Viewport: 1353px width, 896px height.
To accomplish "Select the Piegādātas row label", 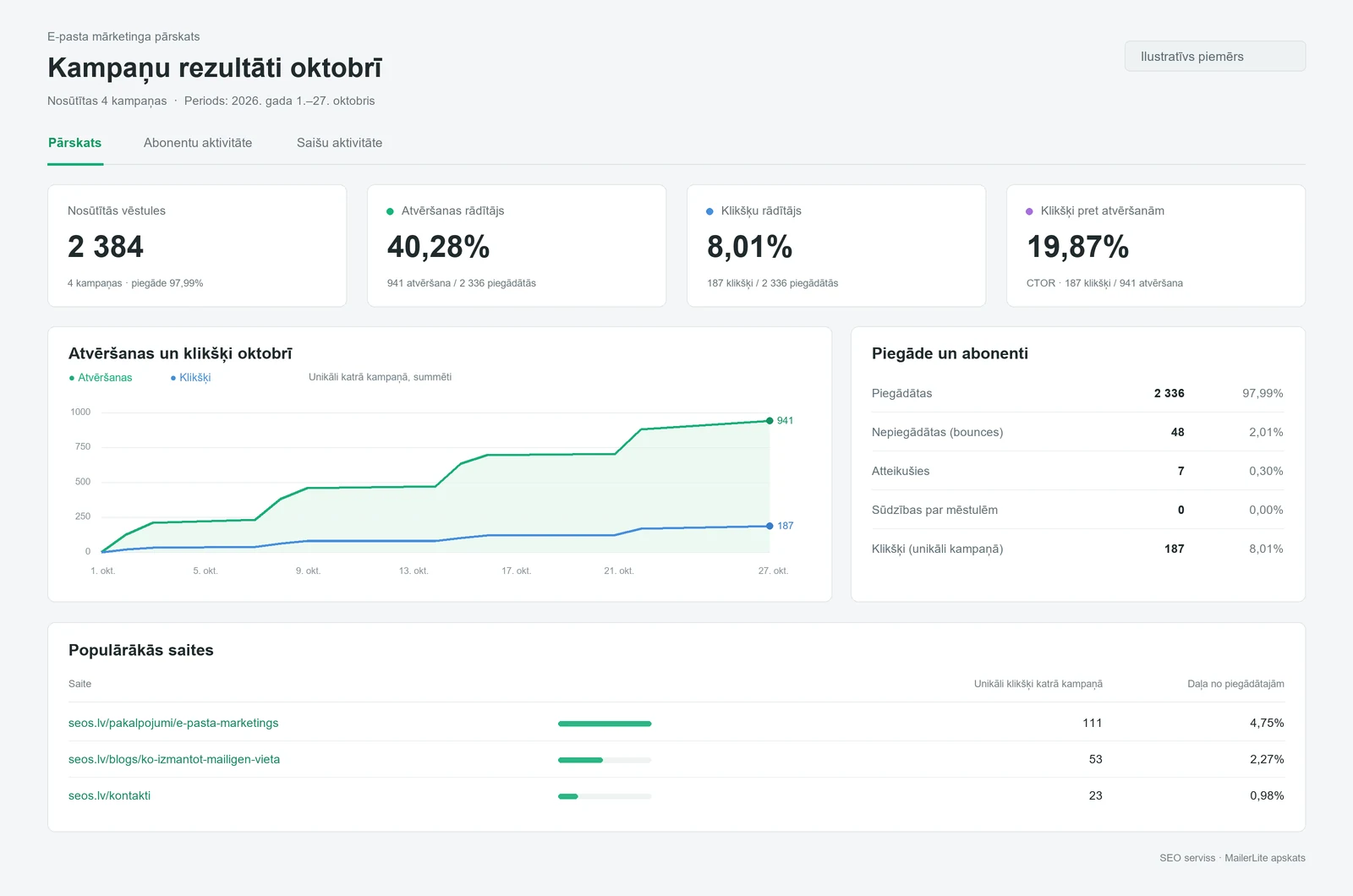I will click(902, 393).
